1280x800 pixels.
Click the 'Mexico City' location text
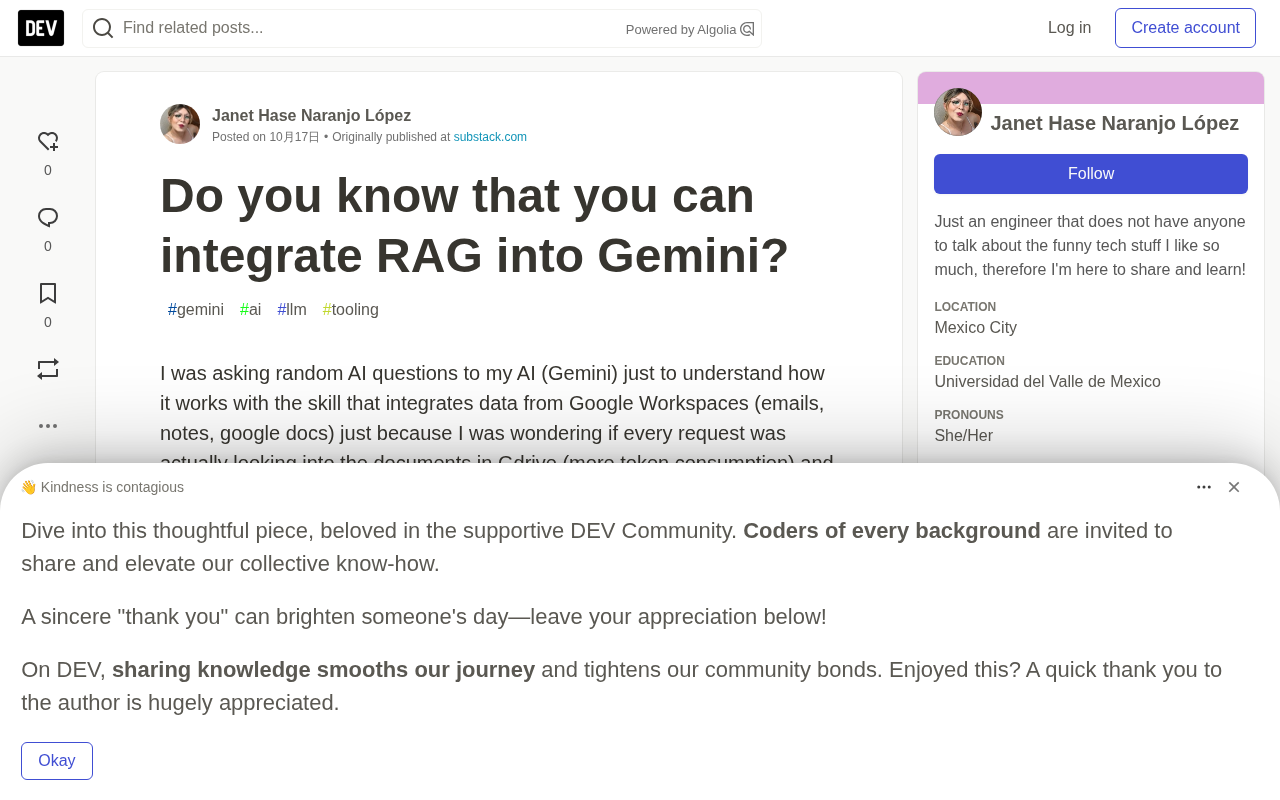976,327
